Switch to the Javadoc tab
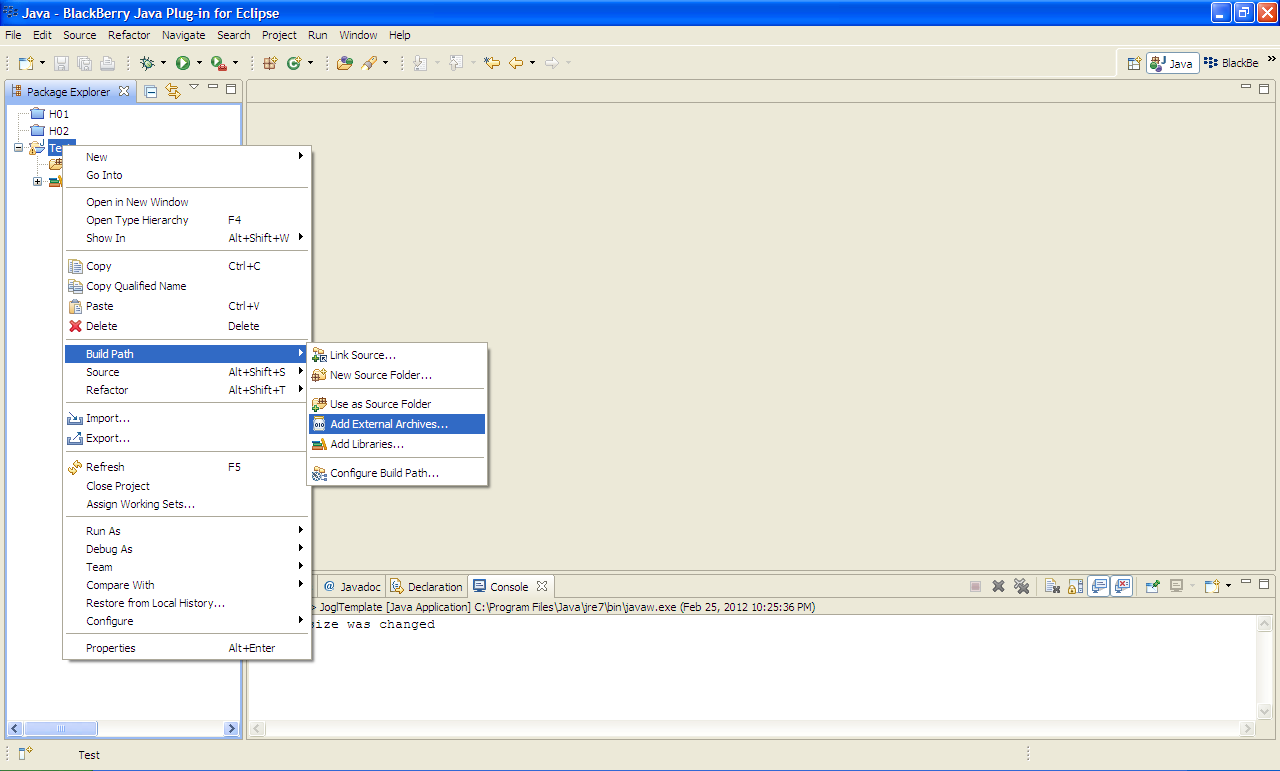The width and height of the screenshot is (1280, 771). (x=351, y=587)
